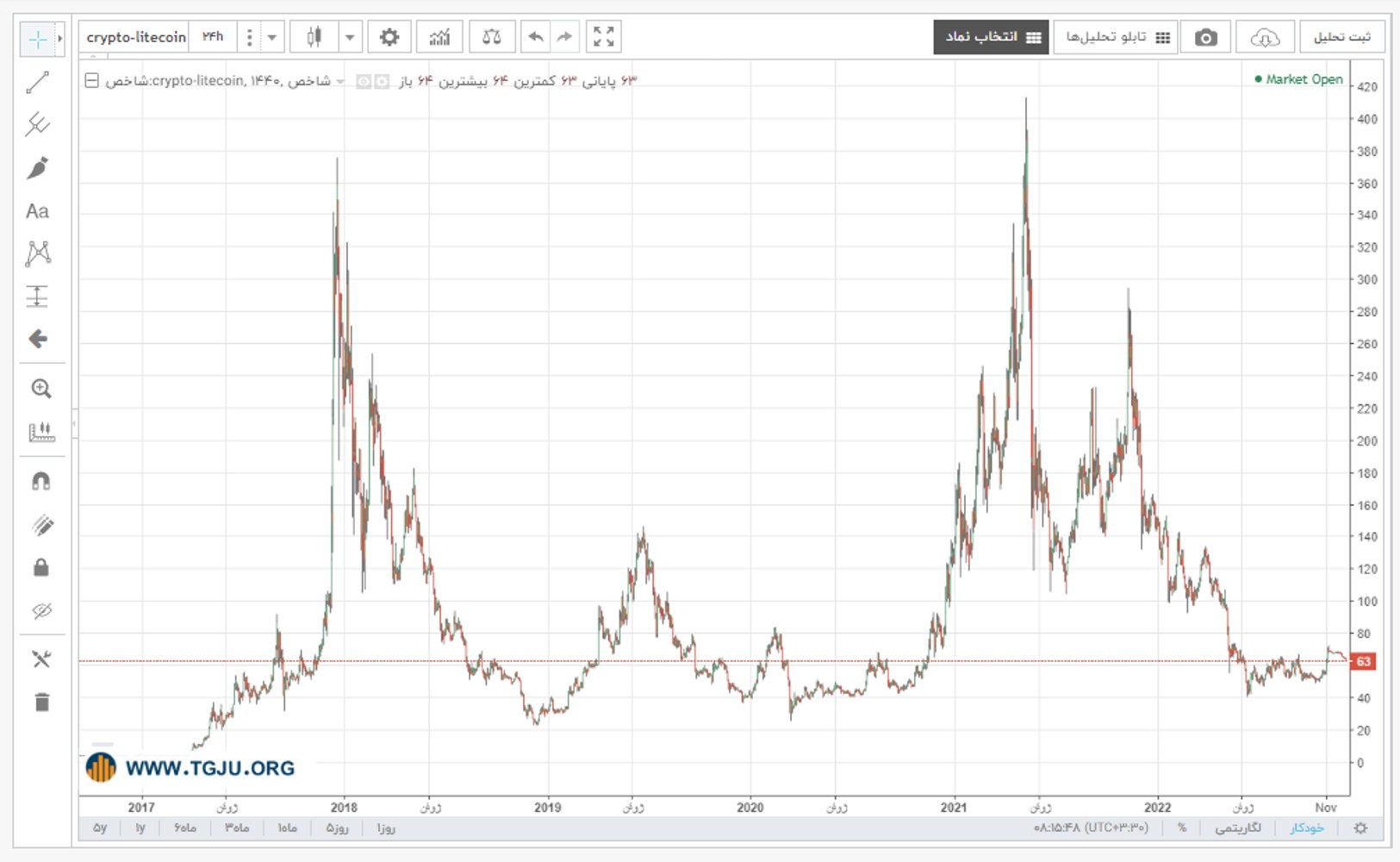Redo the chart action
Screen dimensions: 1400x862
564,37
